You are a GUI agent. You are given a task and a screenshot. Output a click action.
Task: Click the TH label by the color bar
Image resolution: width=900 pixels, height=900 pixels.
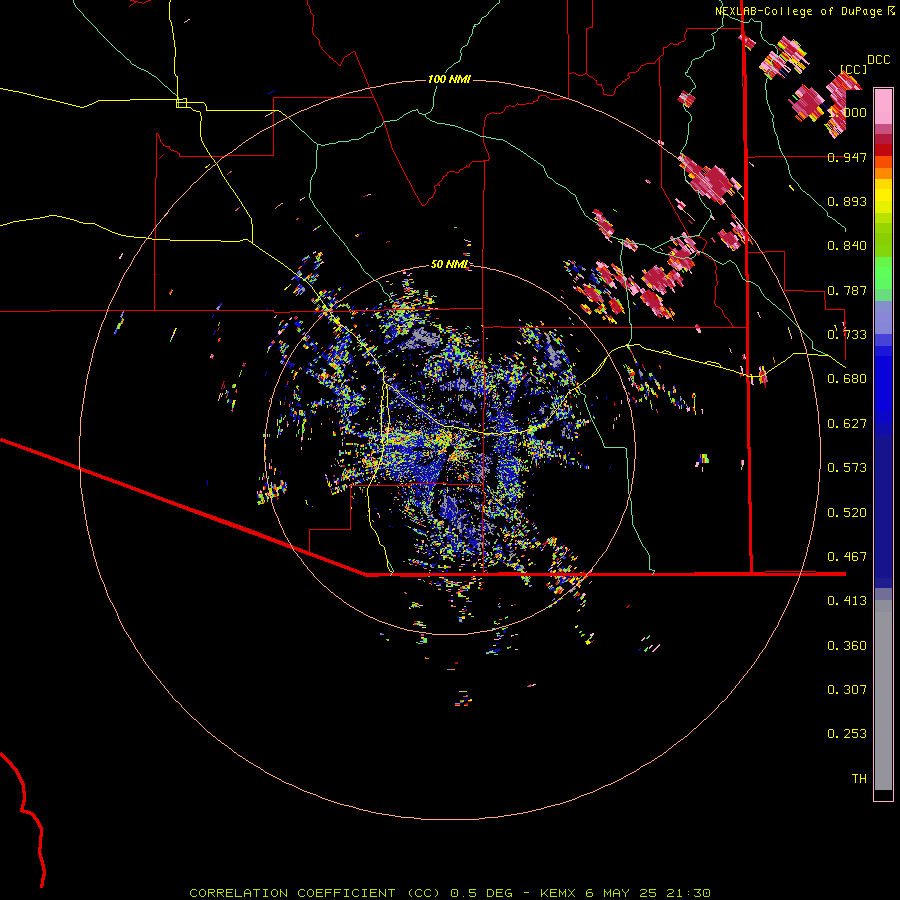click(859, 779)
